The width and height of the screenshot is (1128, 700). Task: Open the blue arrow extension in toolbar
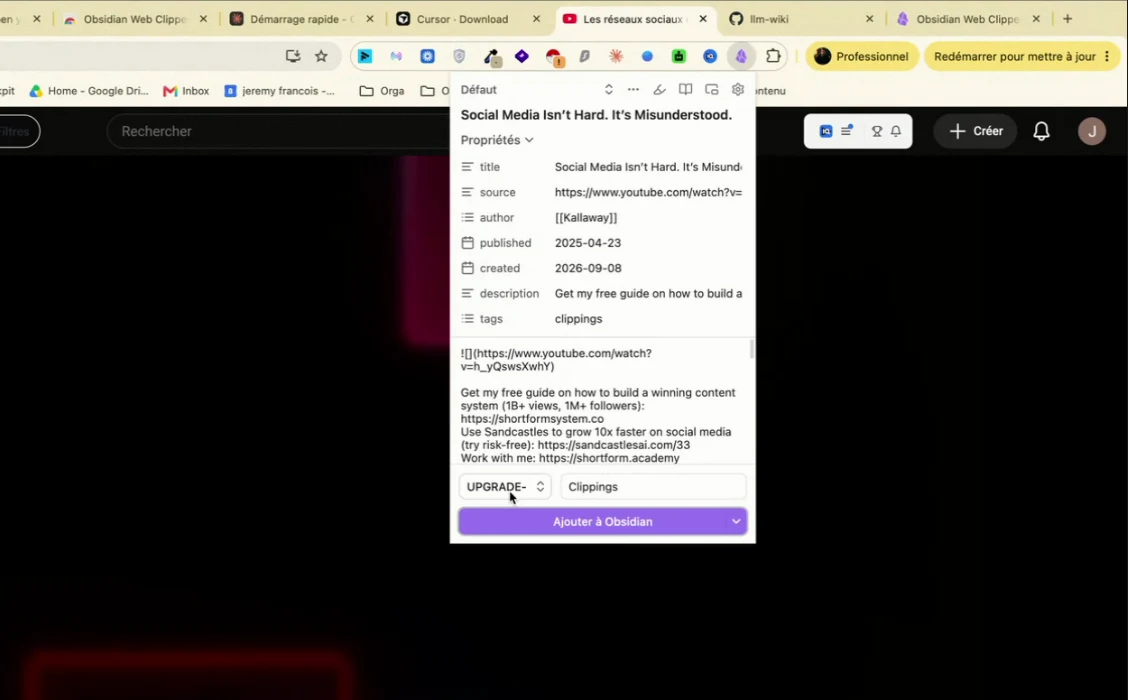[x=365, y=56]
